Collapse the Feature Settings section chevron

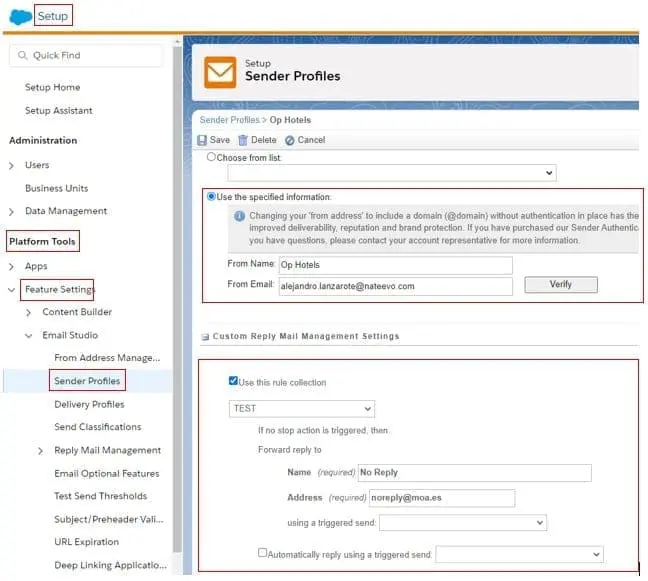click(11, 290)
